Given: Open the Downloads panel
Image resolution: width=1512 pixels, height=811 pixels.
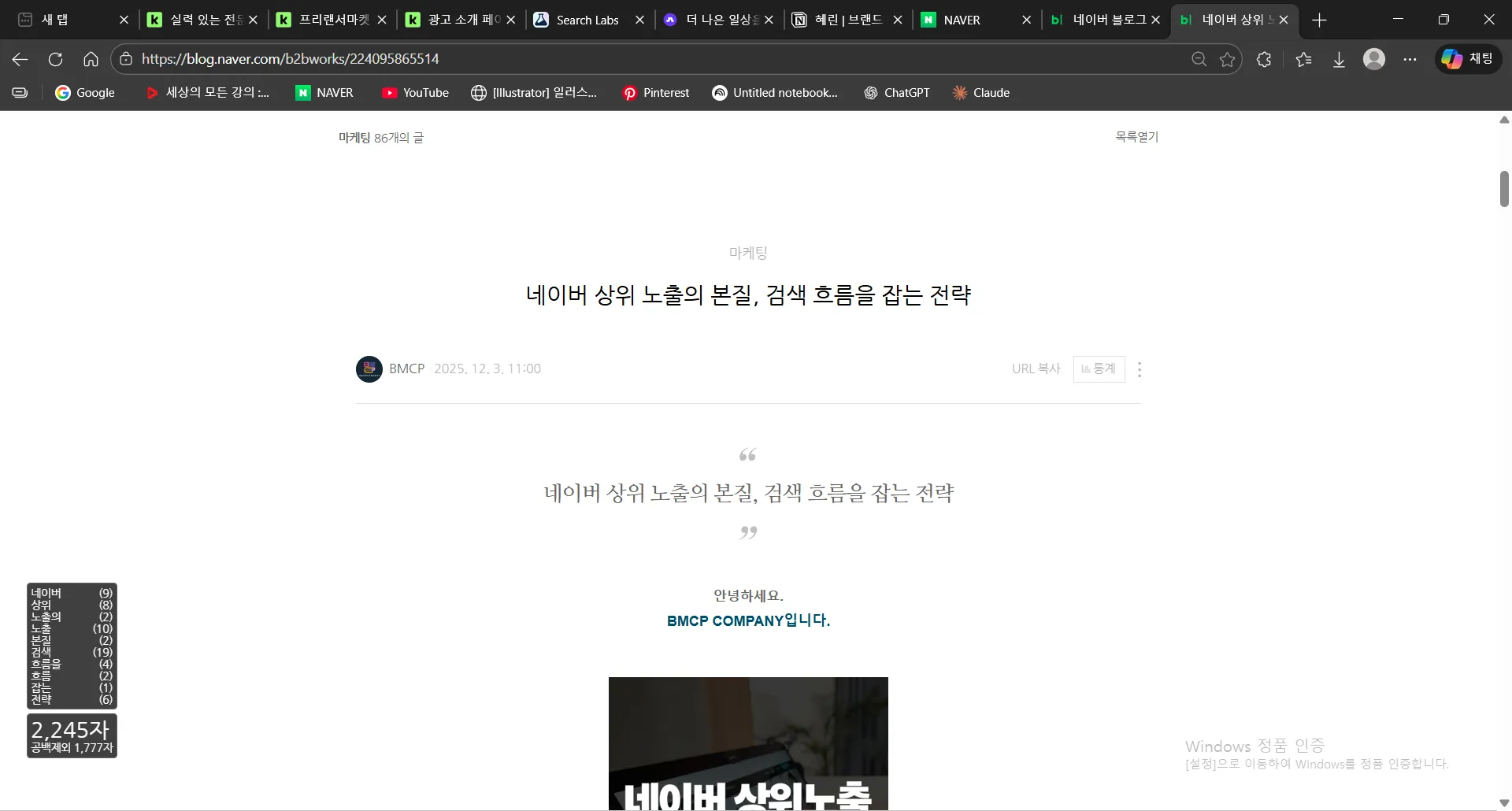Looking at the screenshot, I should click(x=1340, y=59).
